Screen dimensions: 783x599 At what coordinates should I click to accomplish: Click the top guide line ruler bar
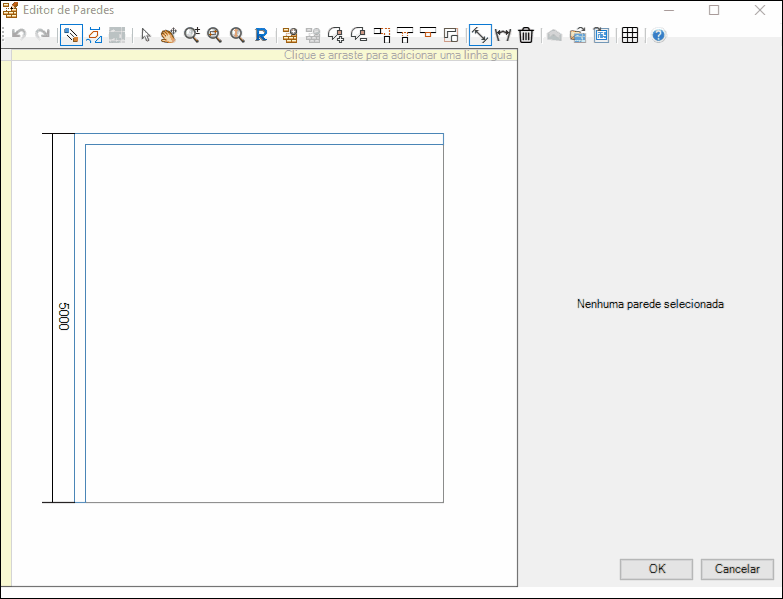[x=264, y=55]
